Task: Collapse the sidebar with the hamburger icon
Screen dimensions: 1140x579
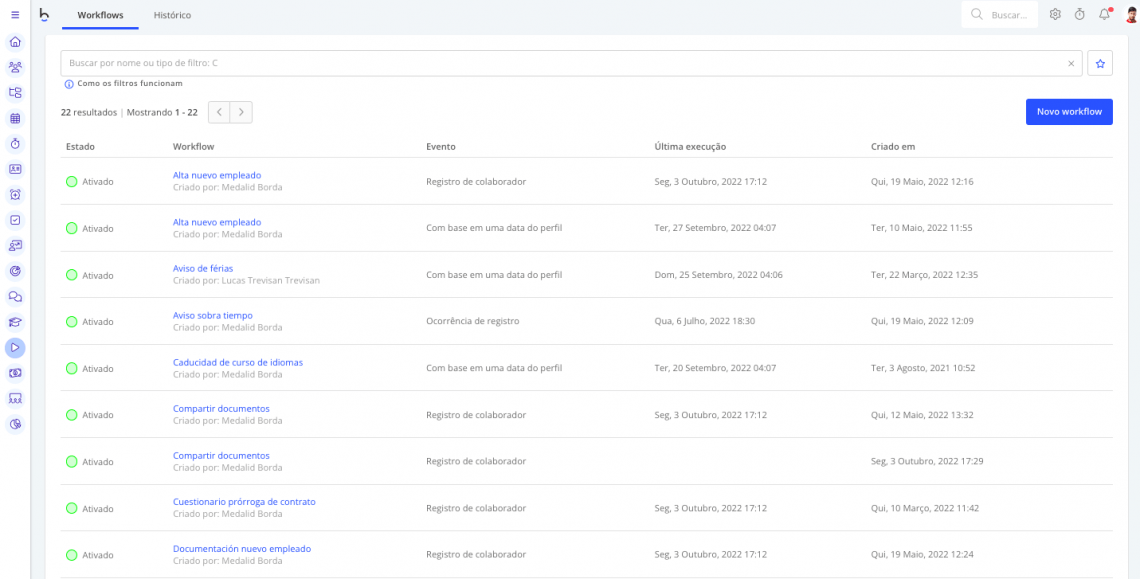Action: click(x=14, y=14)
